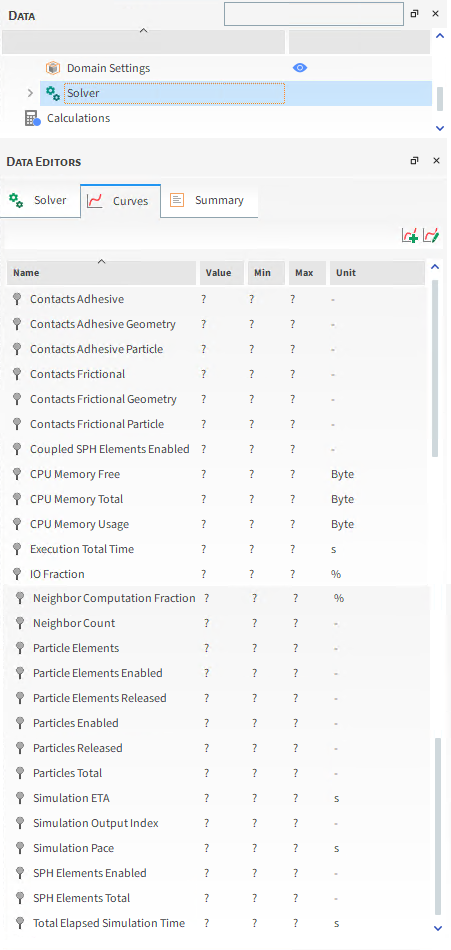
Task: Sort by the Name column header
Action: (x=101, y=273)
